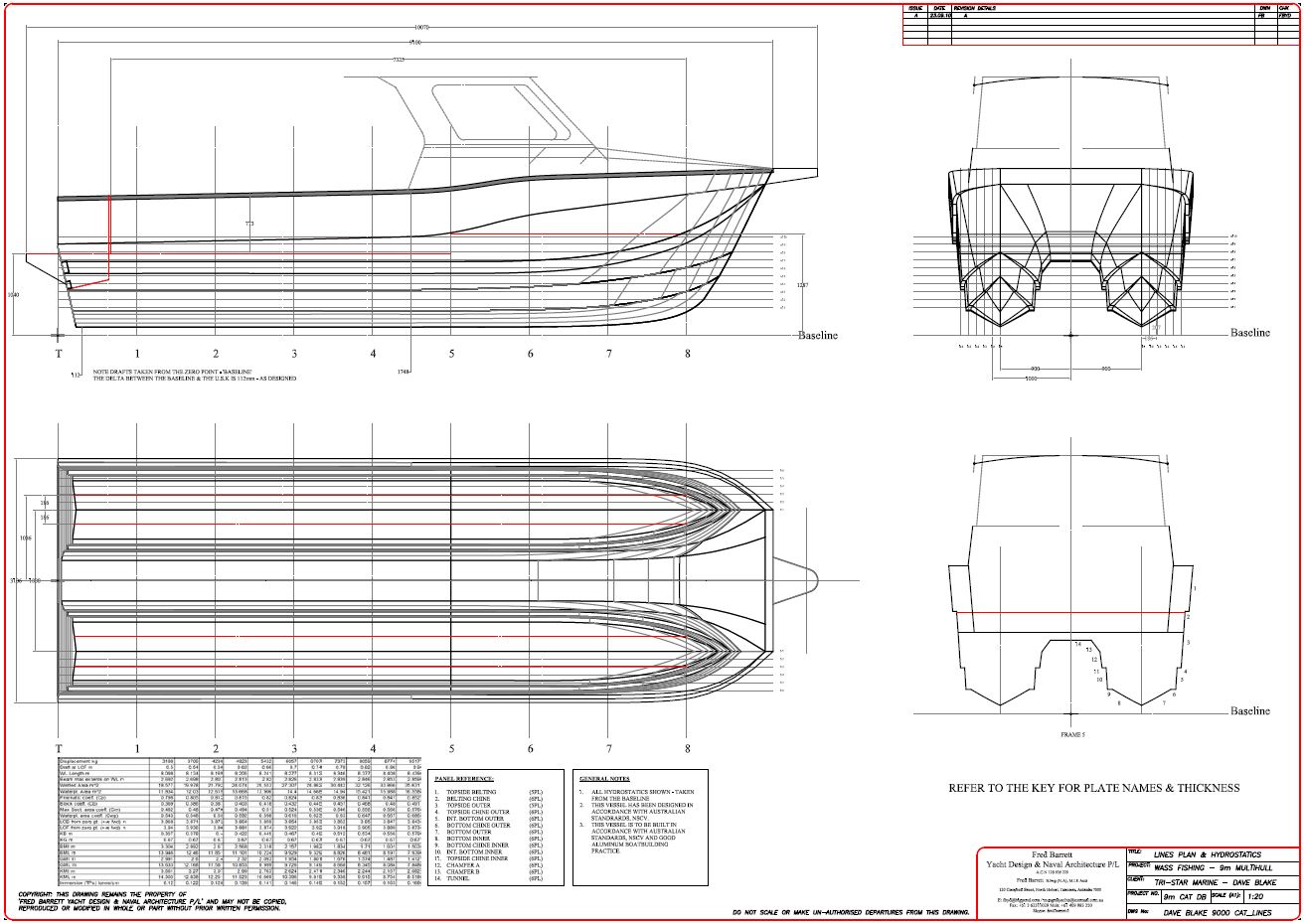Select station 'T' label under the profile view

(59, 353)
